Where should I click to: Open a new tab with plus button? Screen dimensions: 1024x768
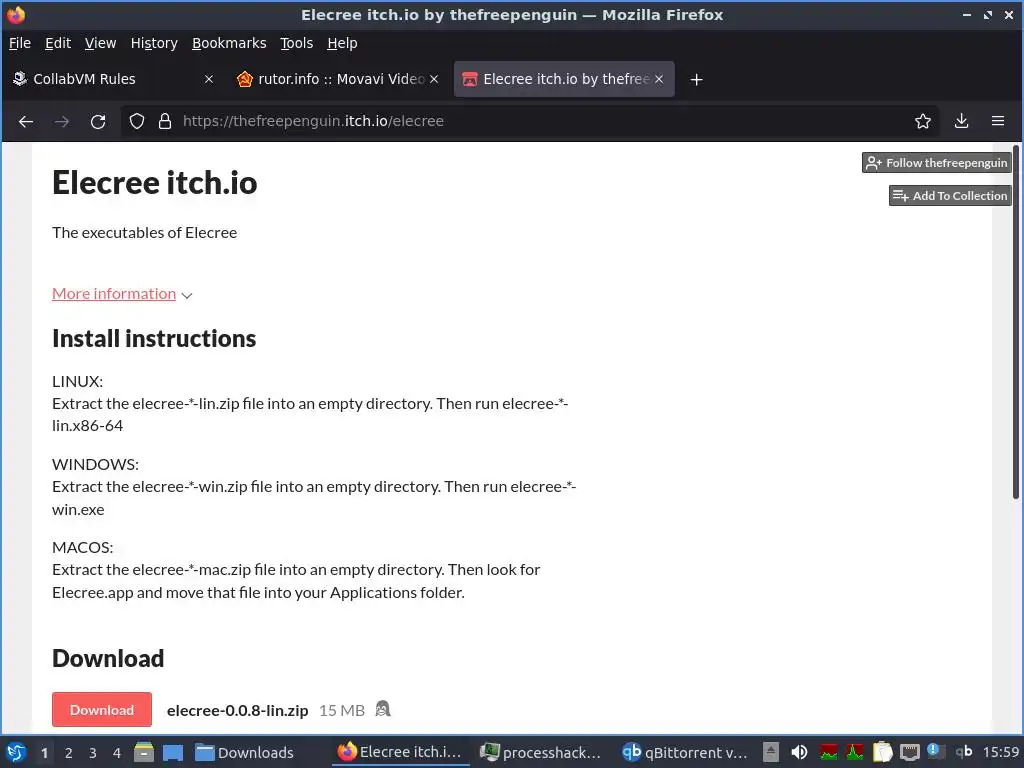[x=696, y=80]
